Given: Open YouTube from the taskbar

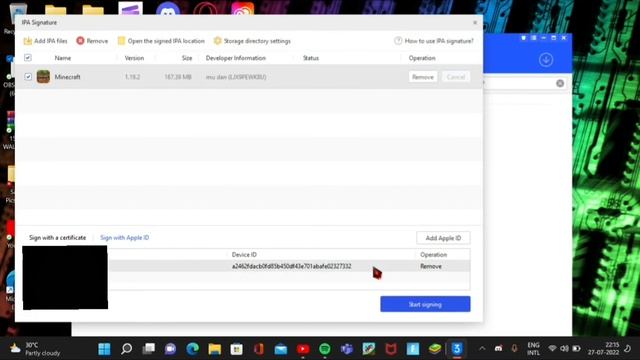Looking at the screenshot, I should click(303, 349).
